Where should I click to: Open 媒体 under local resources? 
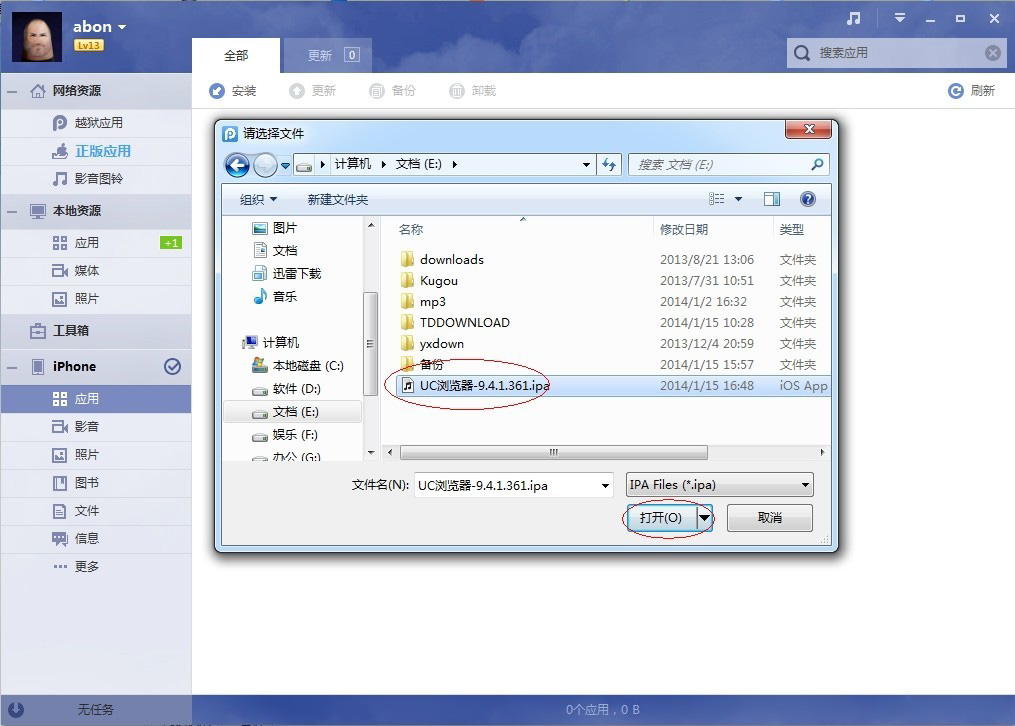point(96,271)
